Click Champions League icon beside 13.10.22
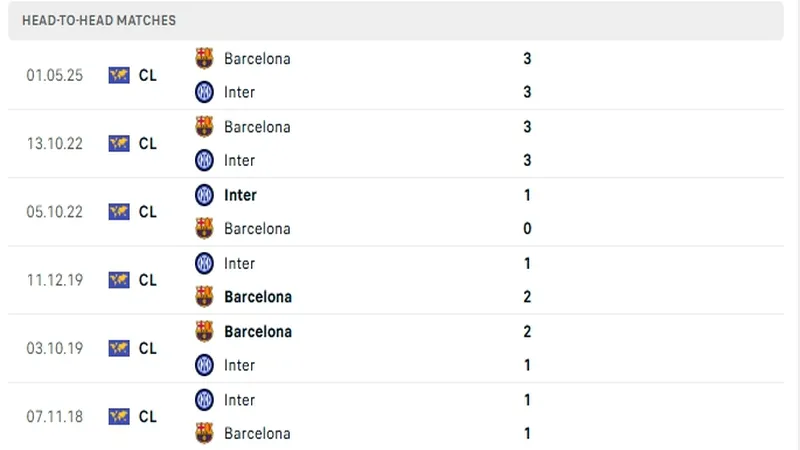The image size is (800, 450). pos(119,143)
